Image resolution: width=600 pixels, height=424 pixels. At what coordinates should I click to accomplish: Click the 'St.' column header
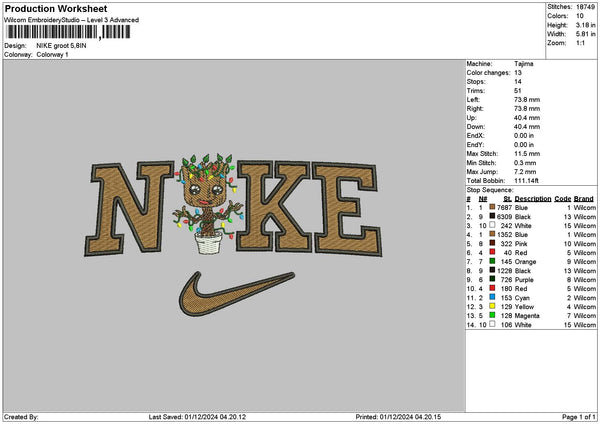pos(507,199)
